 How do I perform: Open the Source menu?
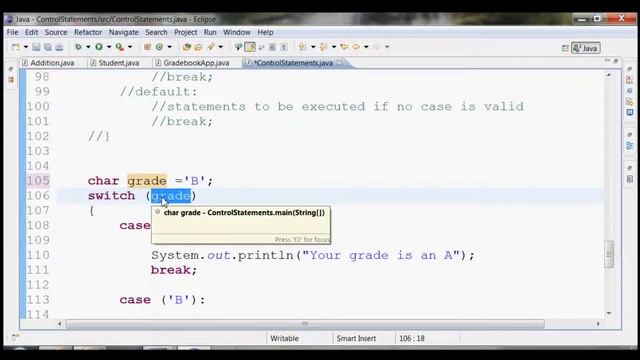coord(56,32)
